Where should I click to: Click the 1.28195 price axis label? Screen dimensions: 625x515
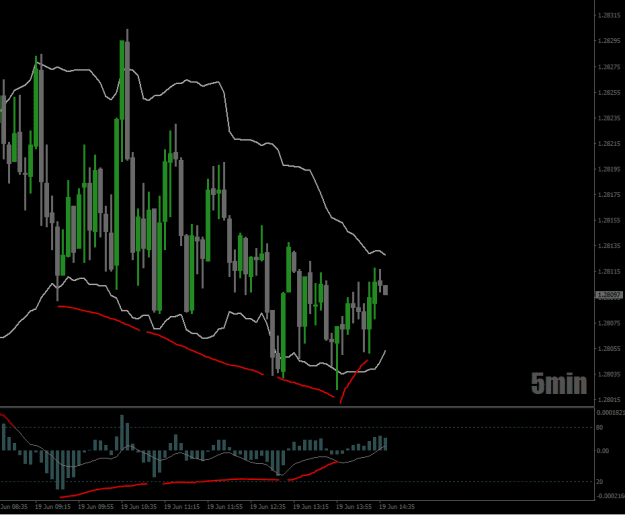(609, 169)
